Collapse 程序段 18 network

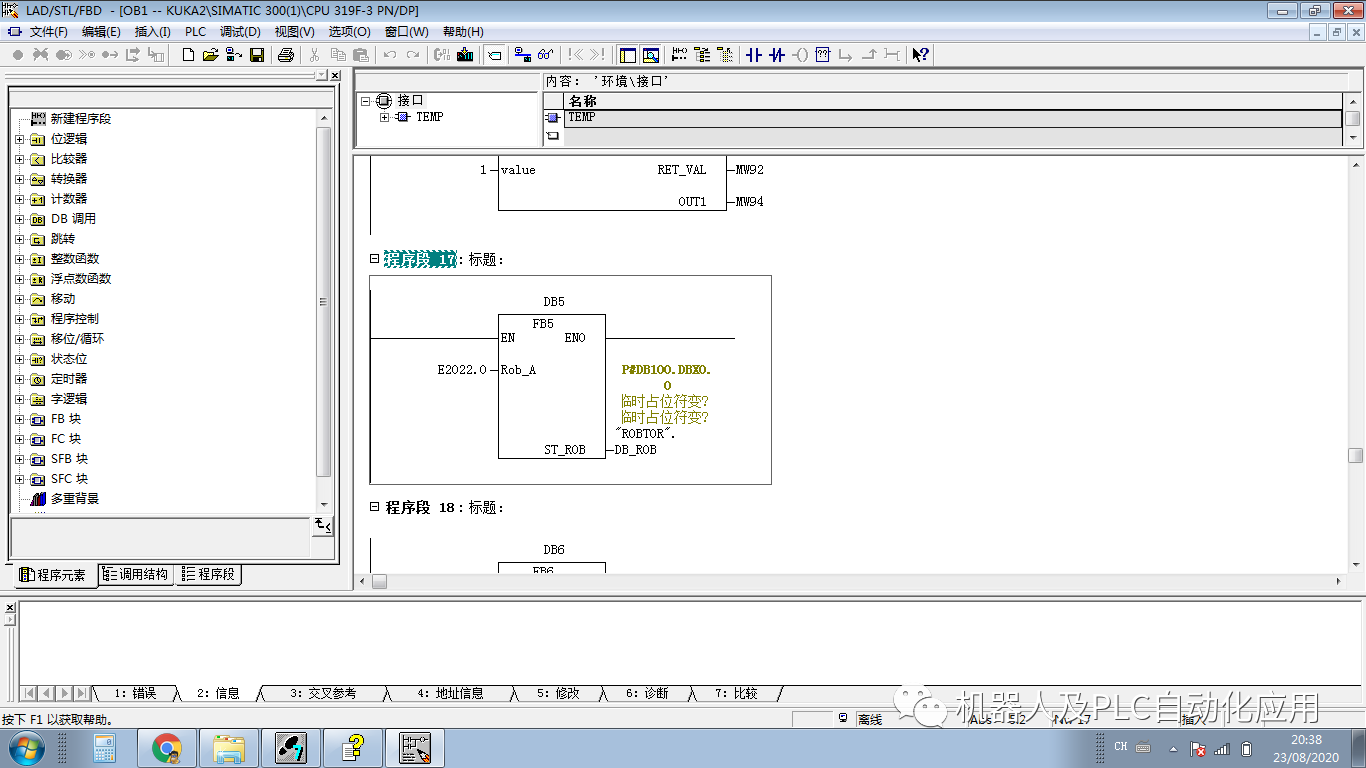(x=375, y=507)
